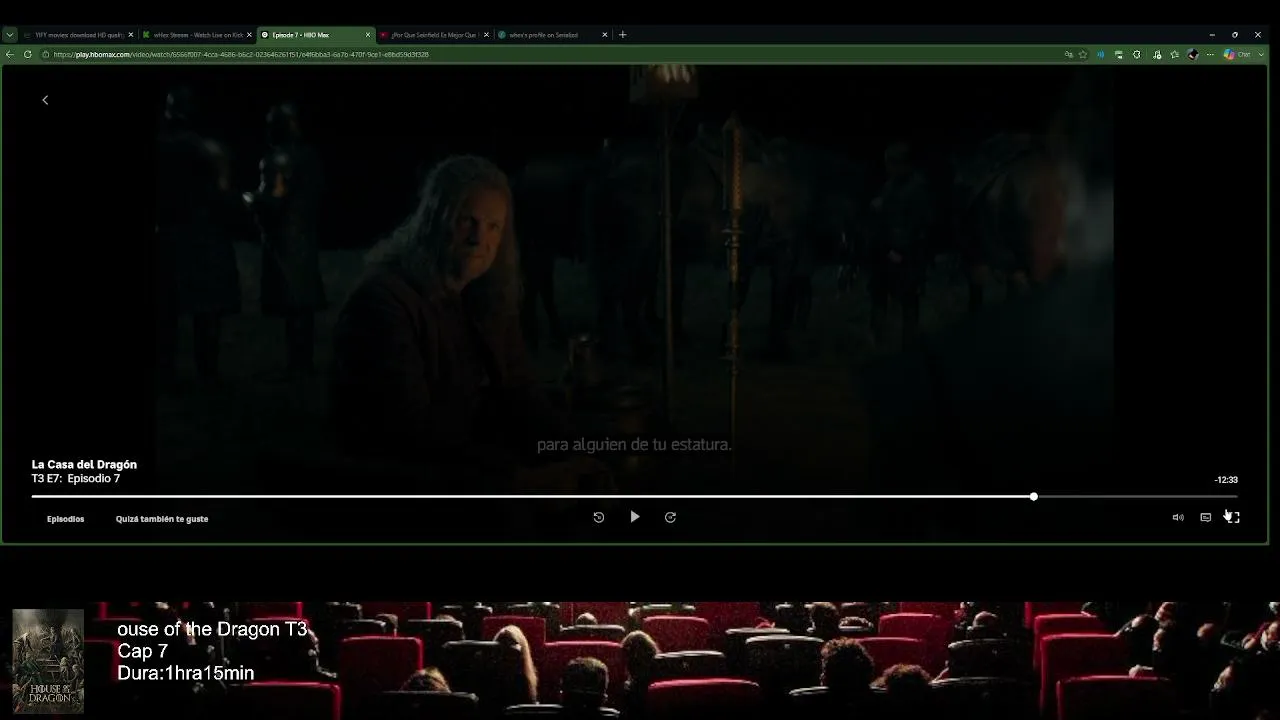Close the Kick stream tab

coord(249,35)
